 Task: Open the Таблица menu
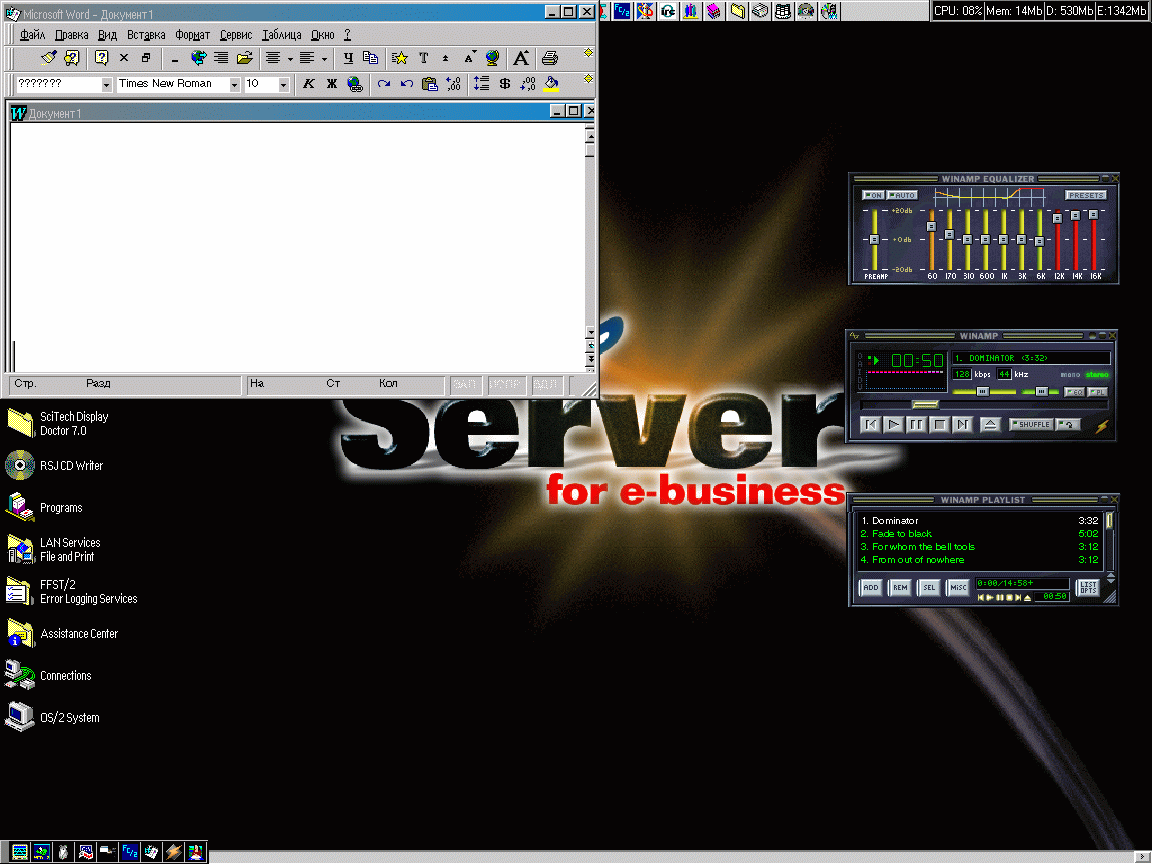point(281,35)
